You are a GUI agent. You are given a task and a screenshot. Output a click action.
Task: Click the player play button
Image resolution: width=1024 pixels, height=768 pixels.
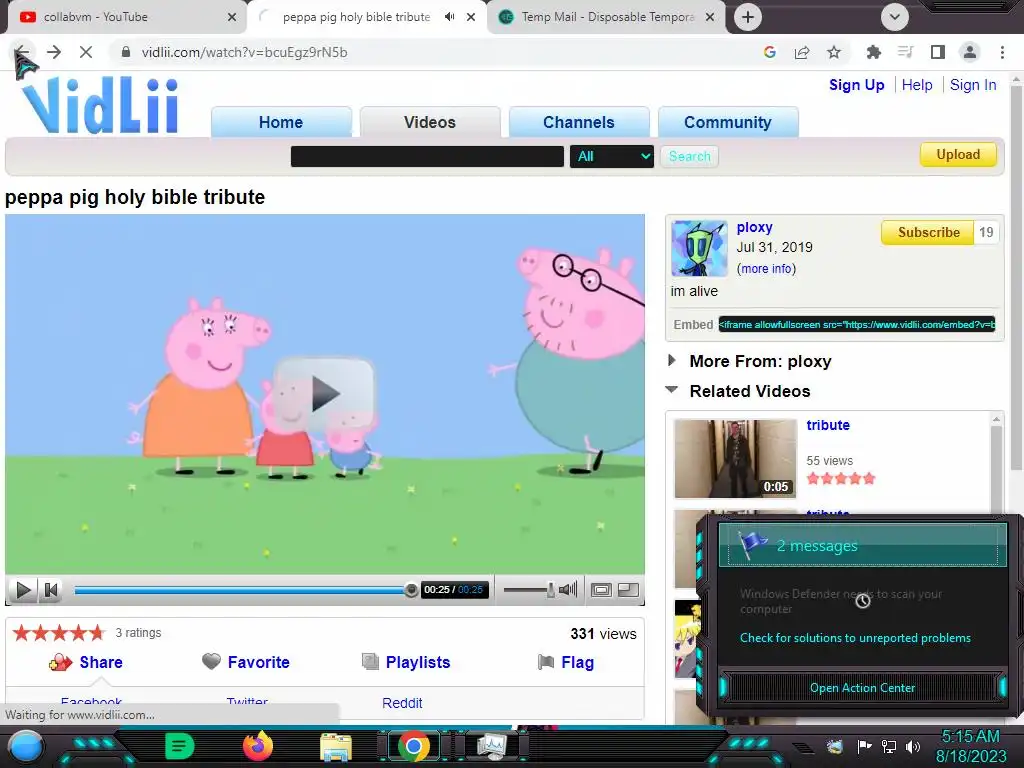(x=23, y=590)
